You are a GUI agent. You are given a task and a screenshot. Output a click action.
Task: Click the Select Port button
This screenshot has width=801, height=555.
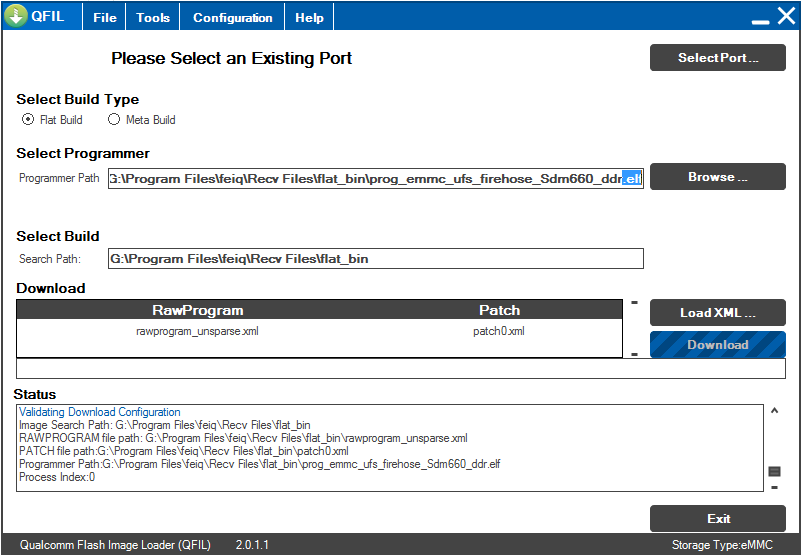click(718, 58)
